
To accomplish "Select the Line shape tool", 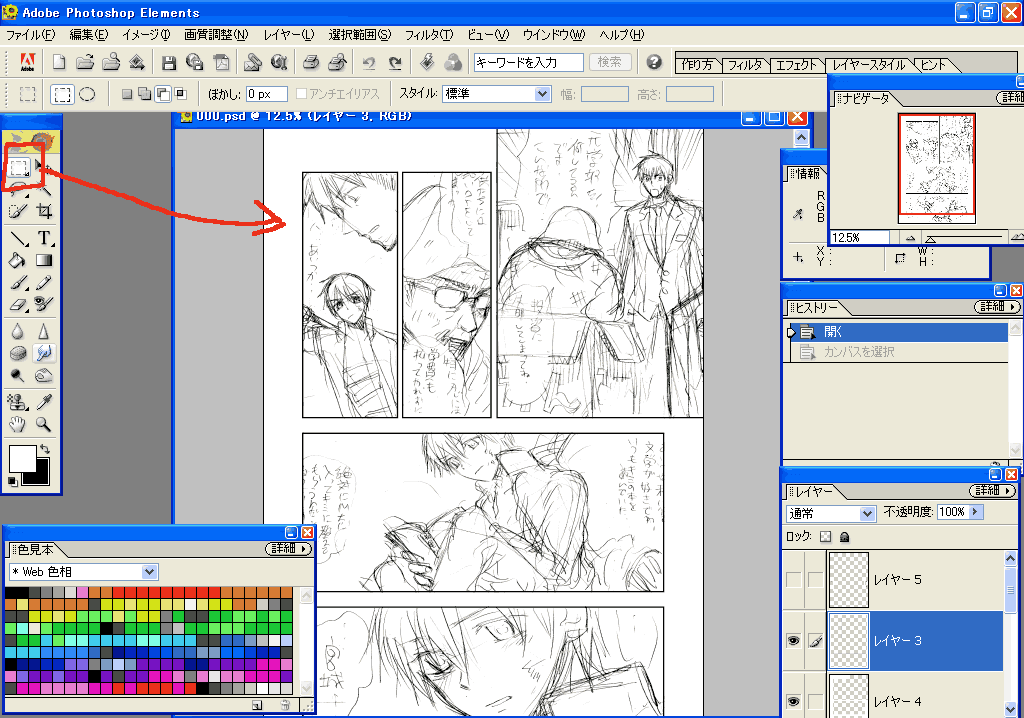I will [18, 238].
